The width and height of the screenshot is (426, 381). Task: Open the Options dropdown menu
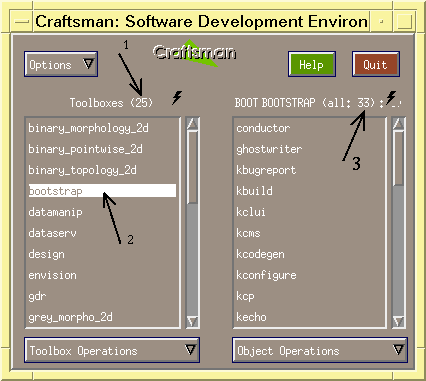(x=61, y=64)
